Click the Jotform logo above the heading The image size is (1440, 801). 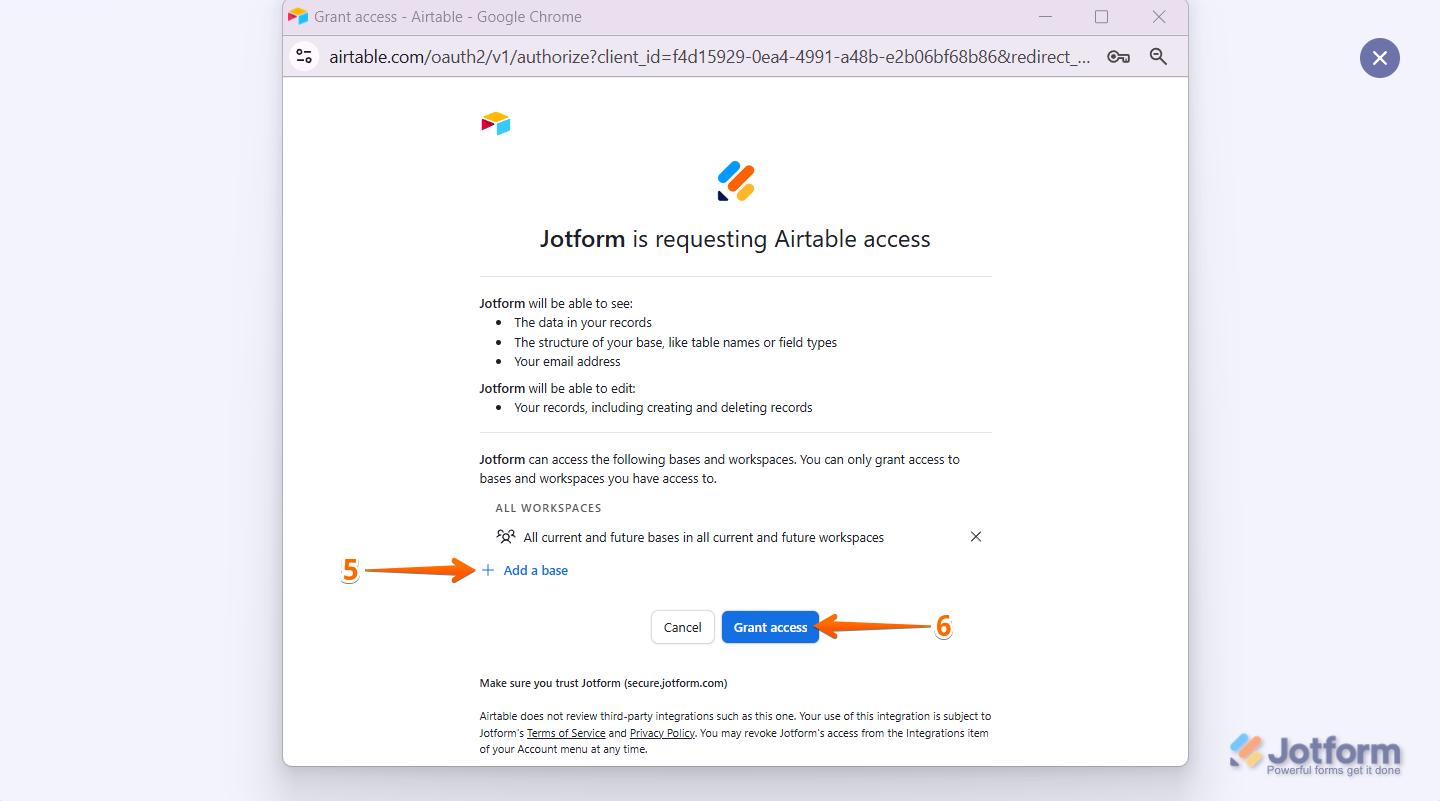click(x=736, y=182)
